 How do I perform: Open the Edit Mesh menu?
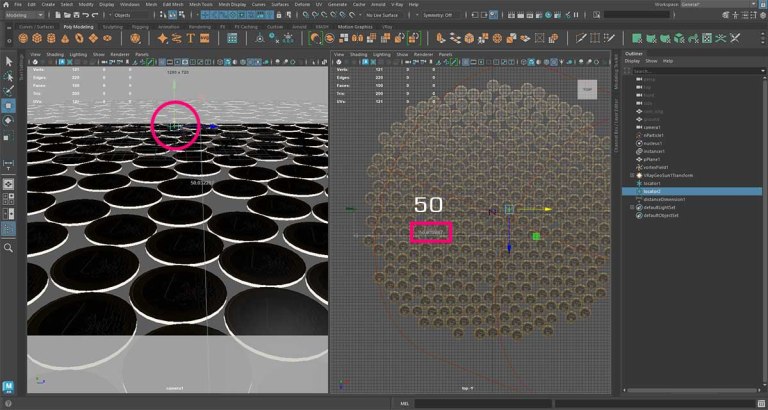click(x=173, y=4)
